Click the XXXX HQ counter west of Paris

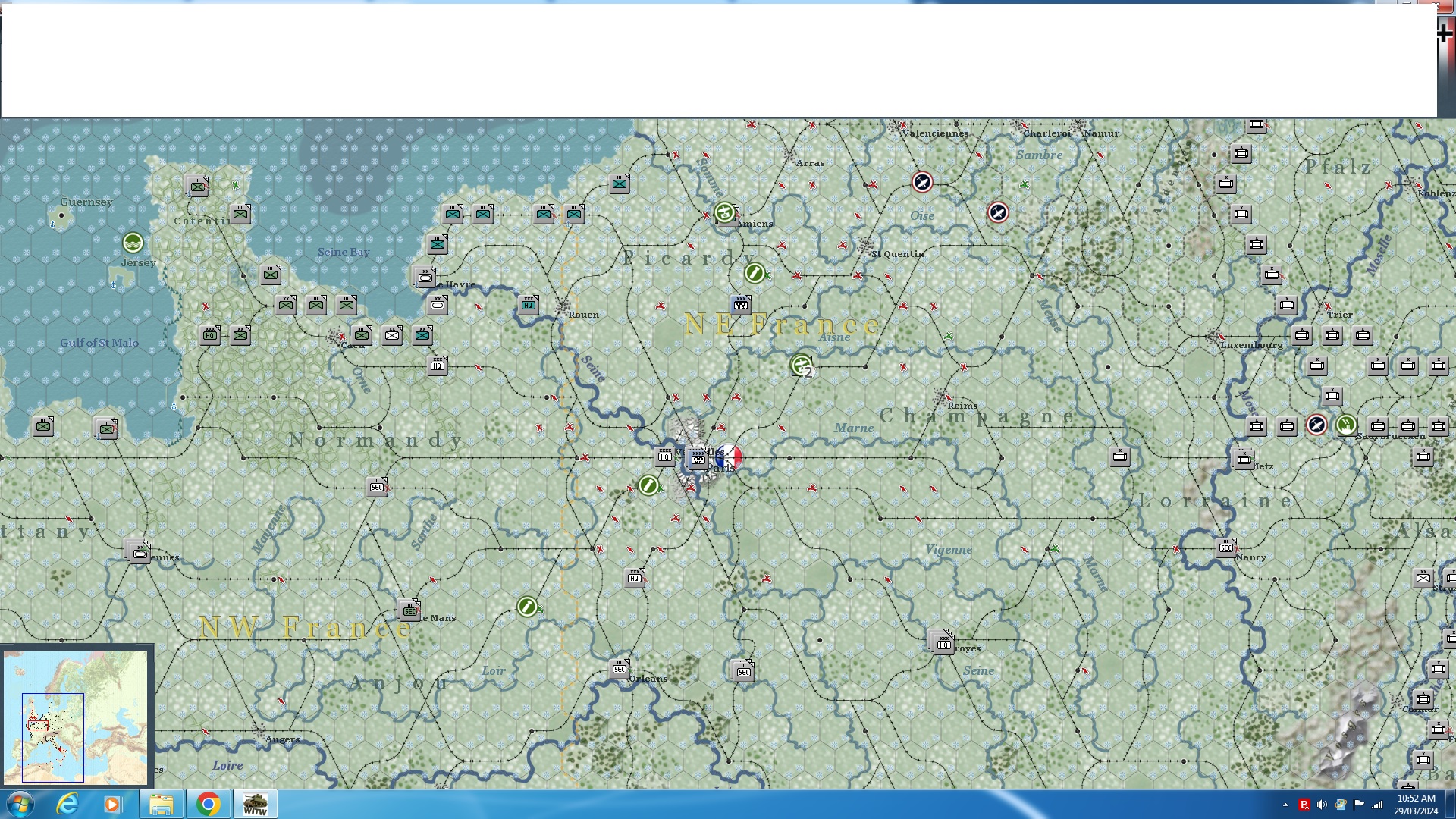click(x=664, y=457)
